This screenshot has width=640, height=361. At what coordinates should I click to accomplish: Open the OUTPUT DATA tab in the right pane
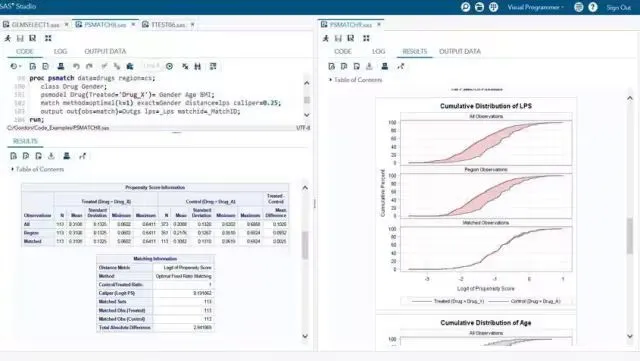pyautogui.click(x=460, y=51)
